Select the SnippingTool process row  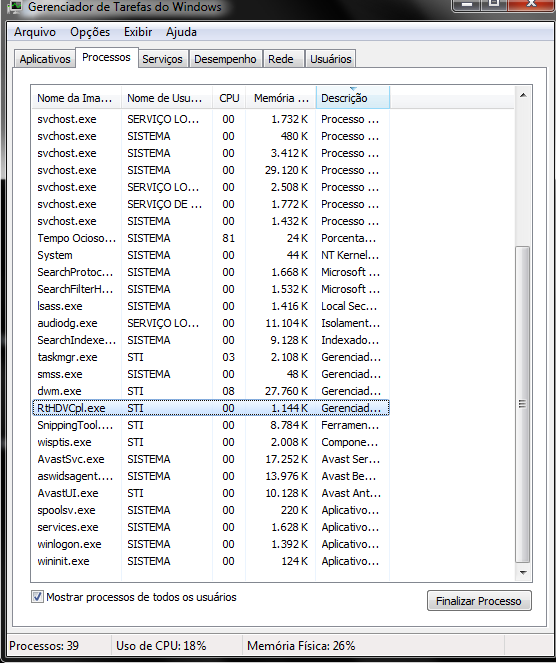tap(211, 425)
